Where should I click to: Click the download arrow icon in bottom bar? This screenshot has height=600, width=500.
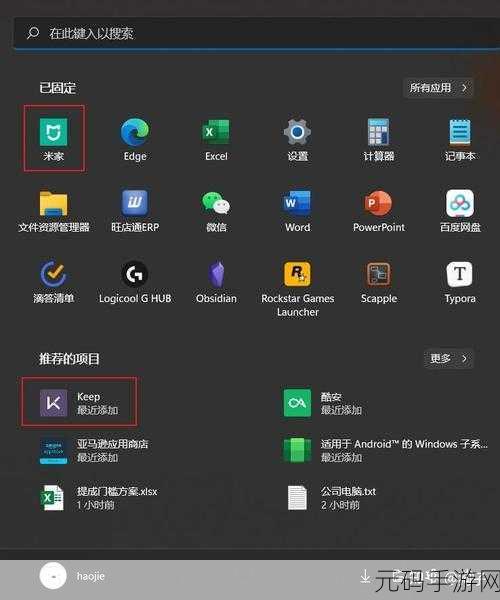point(365,576)
